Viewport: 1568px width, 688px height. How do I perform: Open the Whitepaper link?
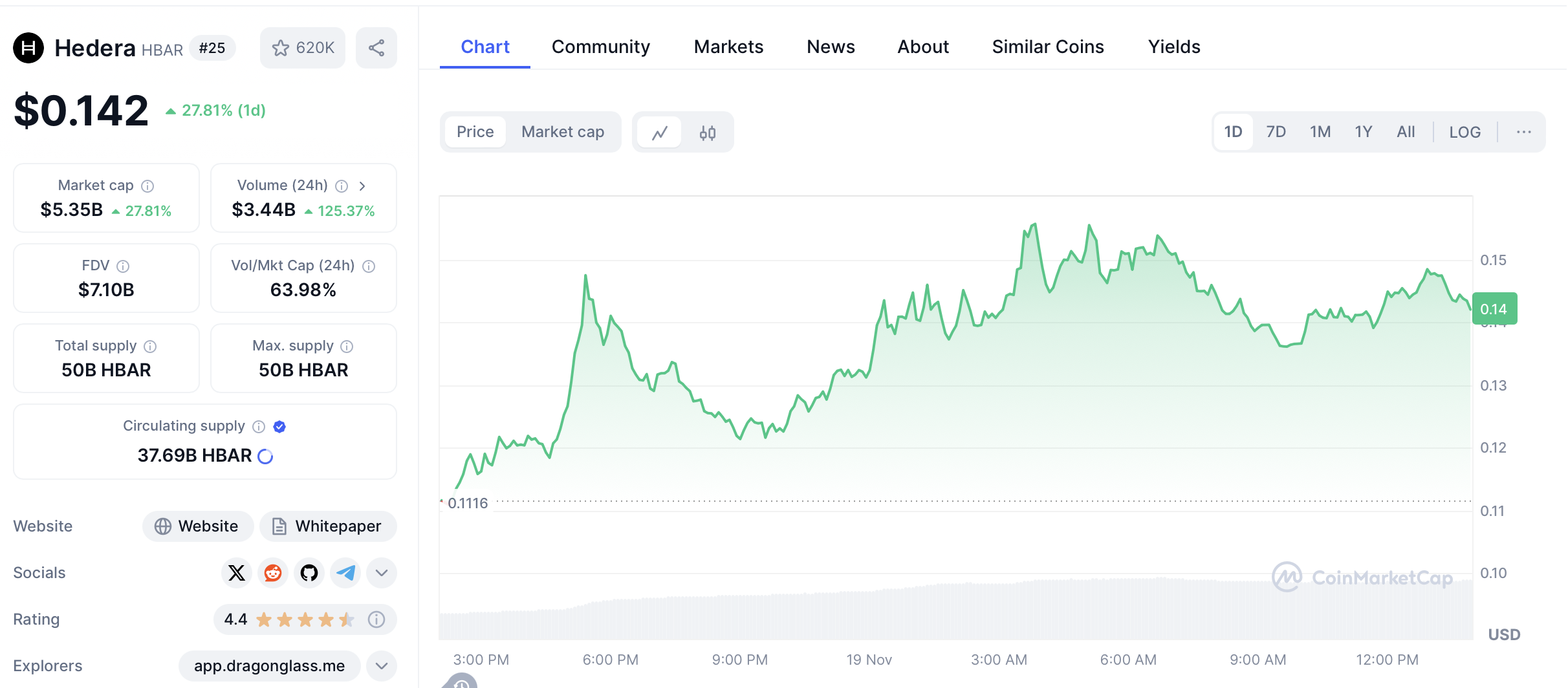[328, 526]
